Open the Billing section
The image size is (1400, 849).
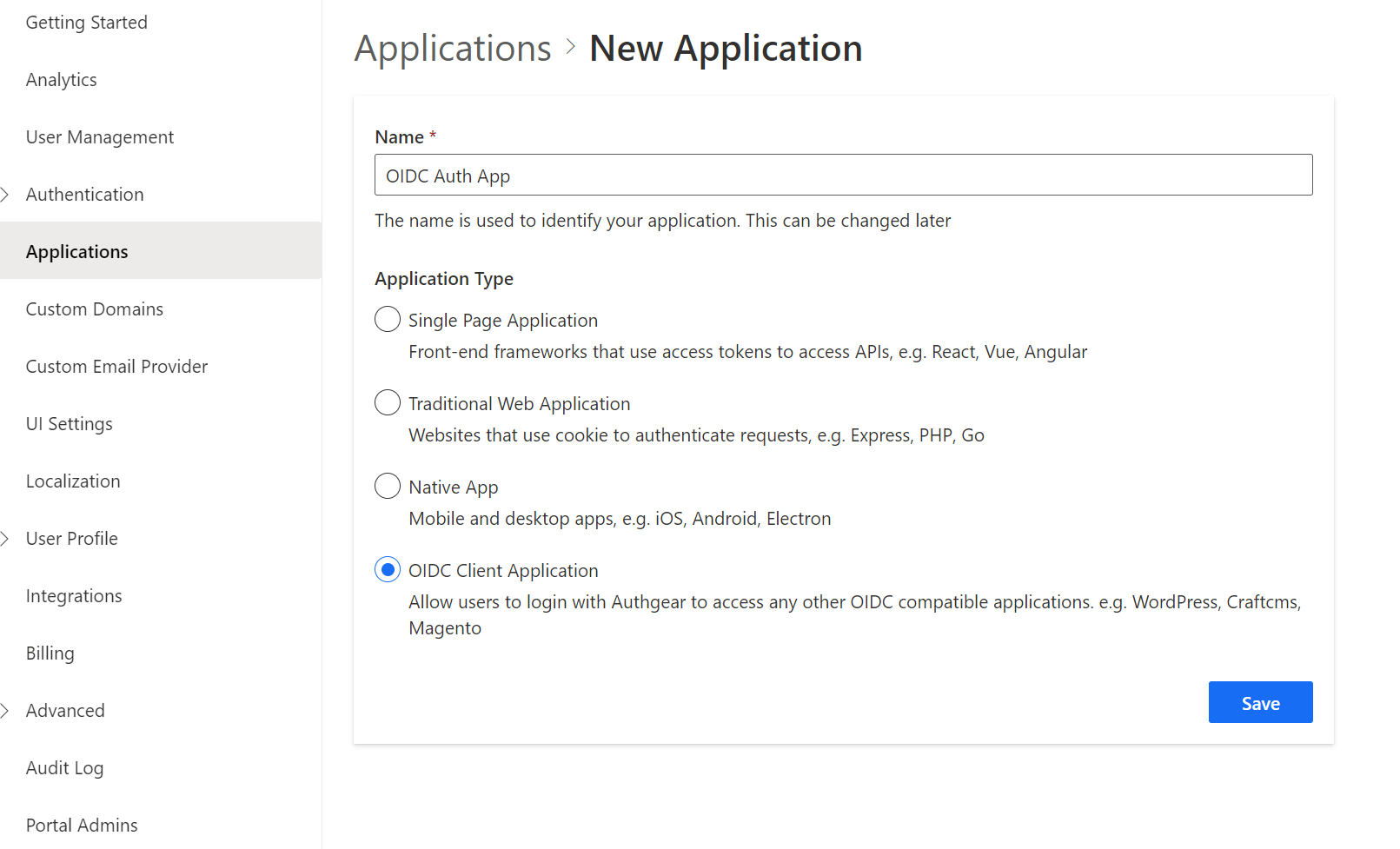[50, 653]
